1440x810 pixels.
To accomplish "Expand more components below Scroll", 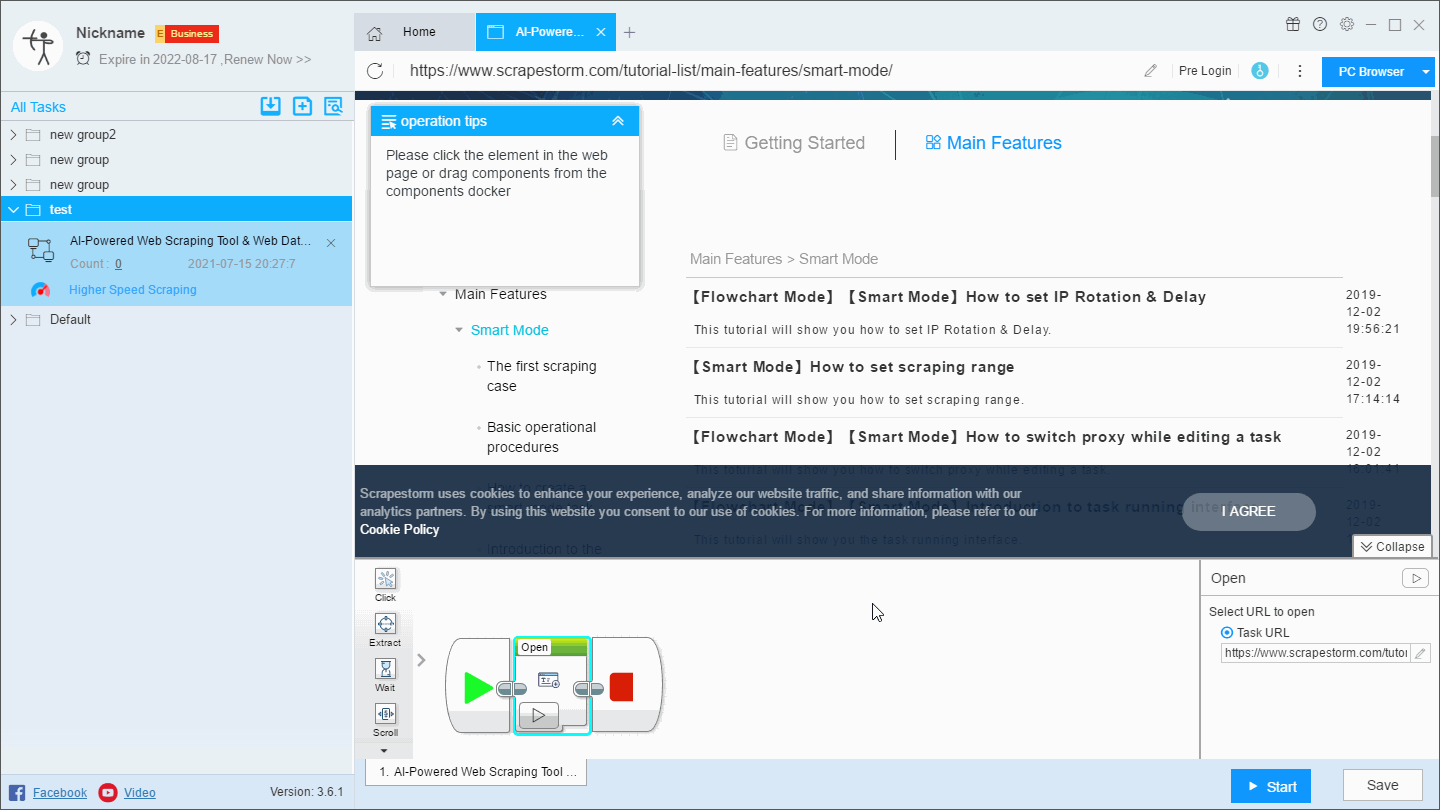I will click(x=385, y=751).
